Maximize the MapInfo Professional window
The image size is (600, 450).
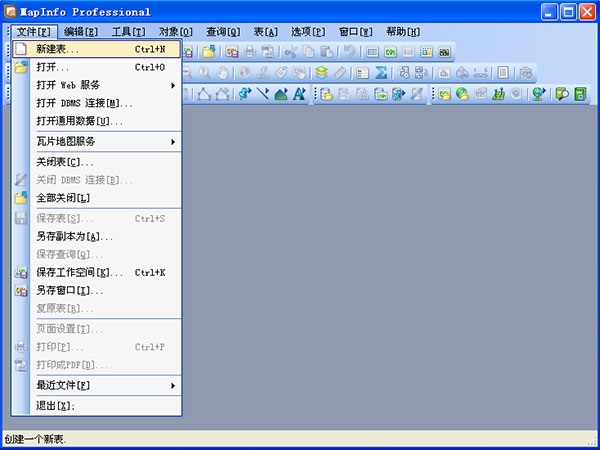coord(568,12)
